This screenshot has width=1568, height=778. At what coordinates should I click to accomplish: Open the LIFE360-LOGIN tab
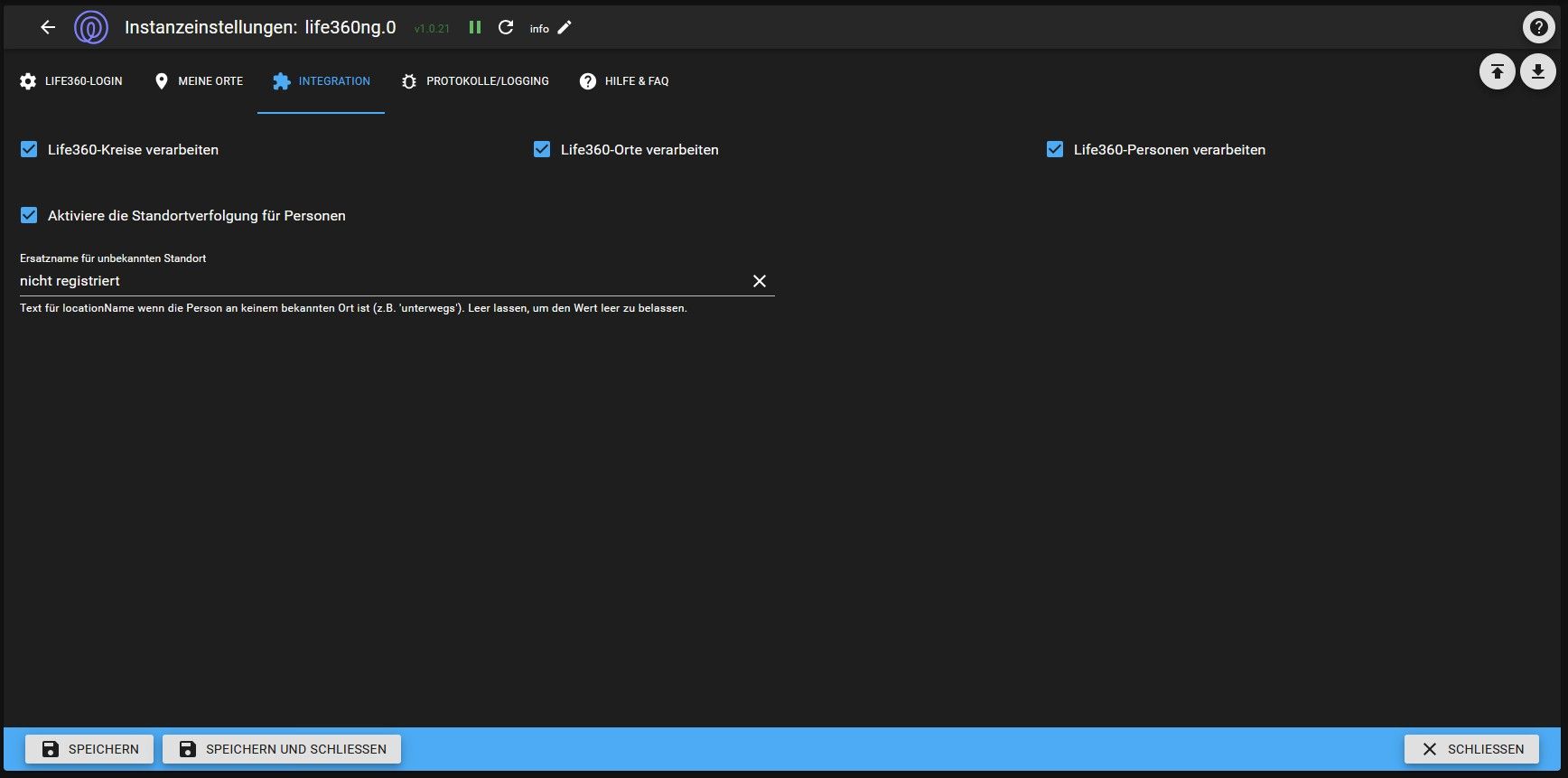pos(70,81)
